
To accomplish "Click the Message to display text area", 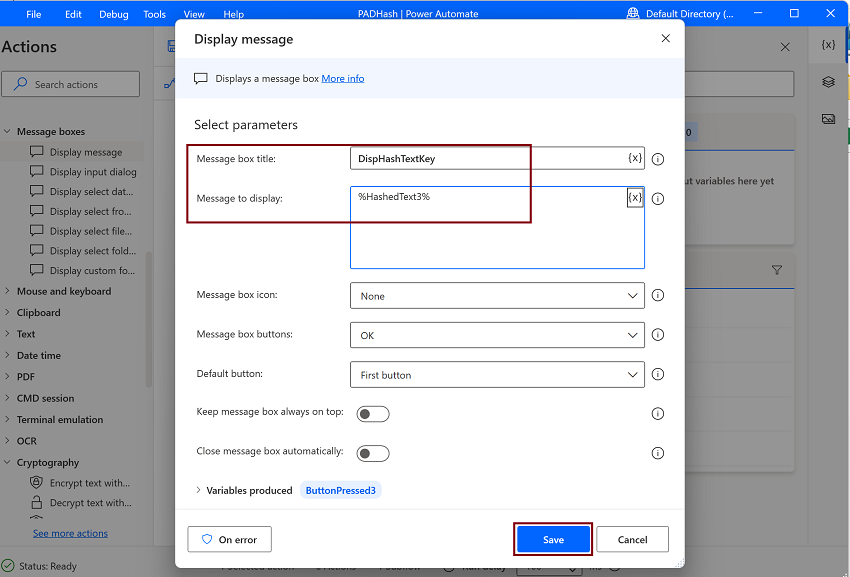I will click(490, 235).
